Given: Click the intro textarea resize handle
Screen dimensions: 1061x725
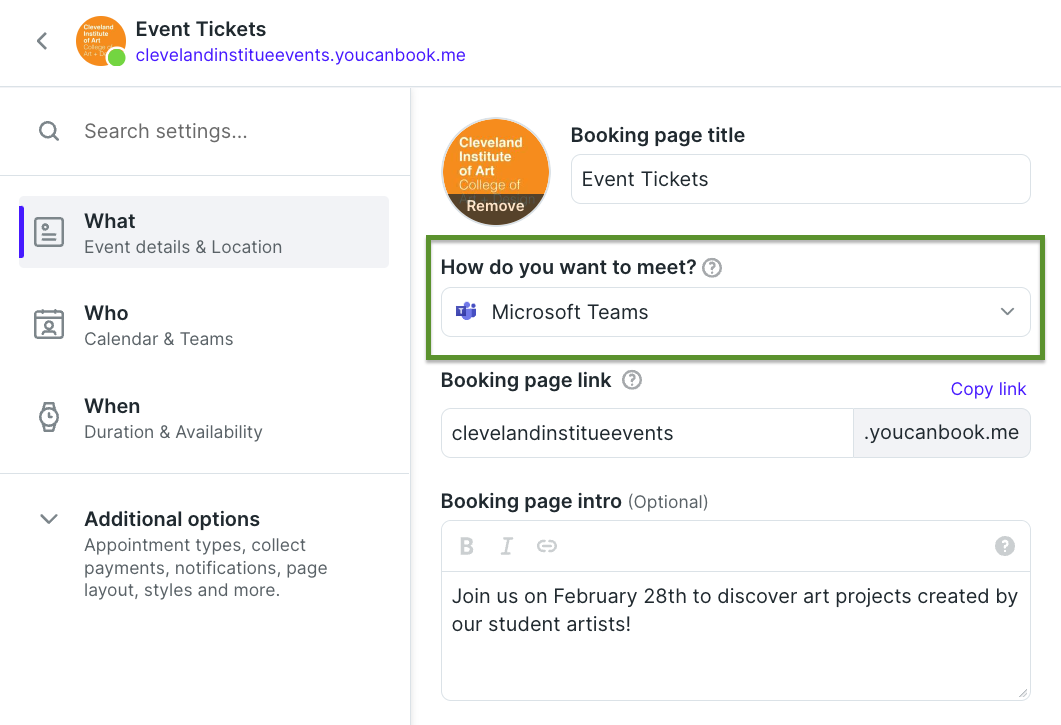Looking at the screenshot, I should pos(1023,693).
